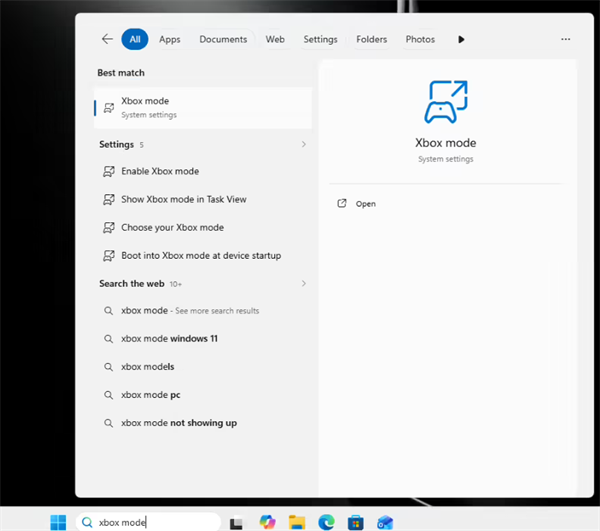Open Microsoft Store from taskbar
This screenshot has width=600, height=531.
(x=355, y=523)
